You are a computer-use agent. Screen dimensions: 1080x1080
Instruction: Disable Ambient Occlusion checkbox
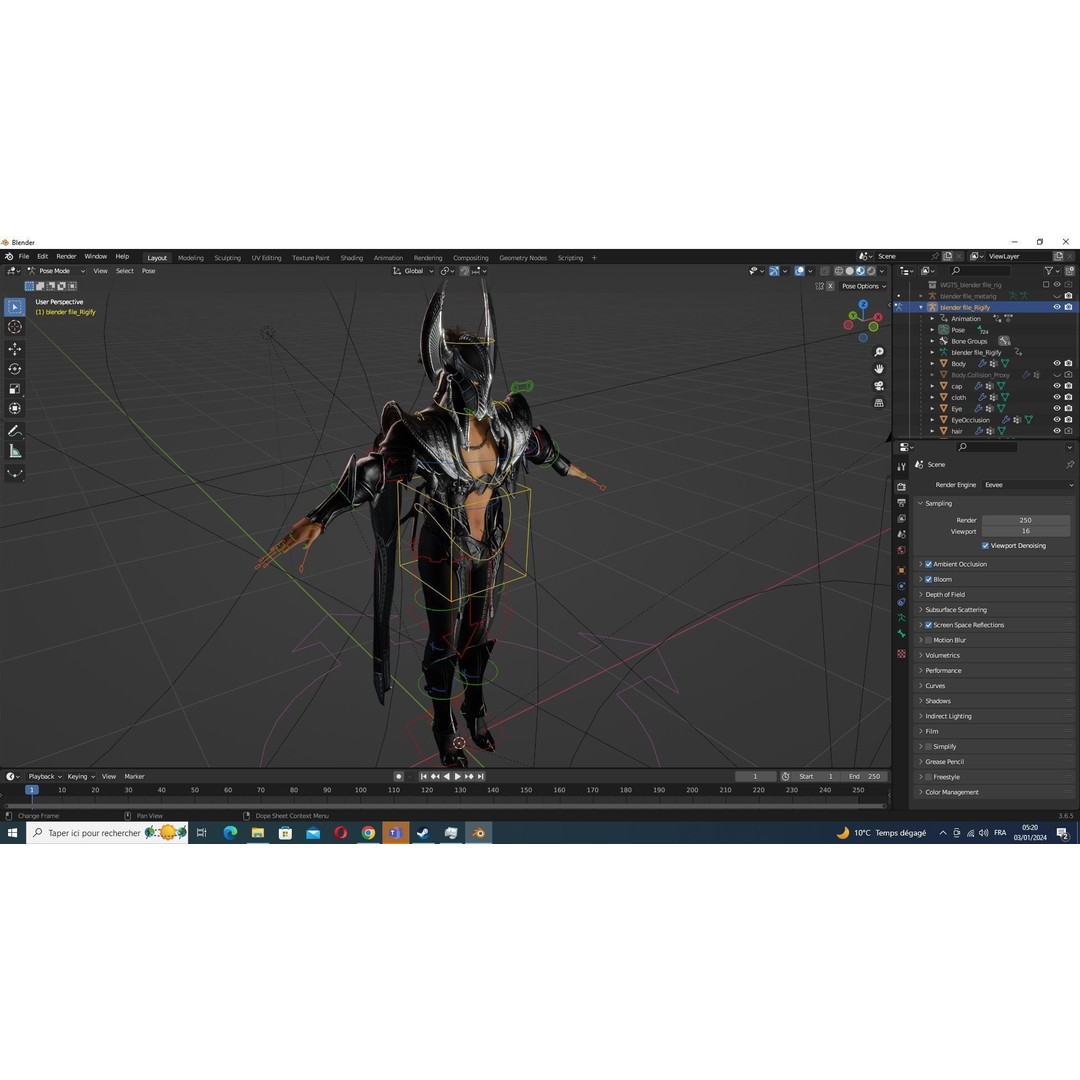(928, 564)
